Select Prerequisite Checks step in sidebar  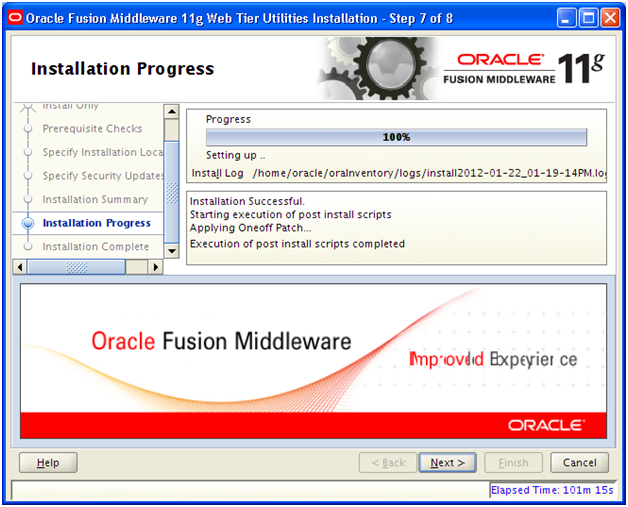[93, 129]
